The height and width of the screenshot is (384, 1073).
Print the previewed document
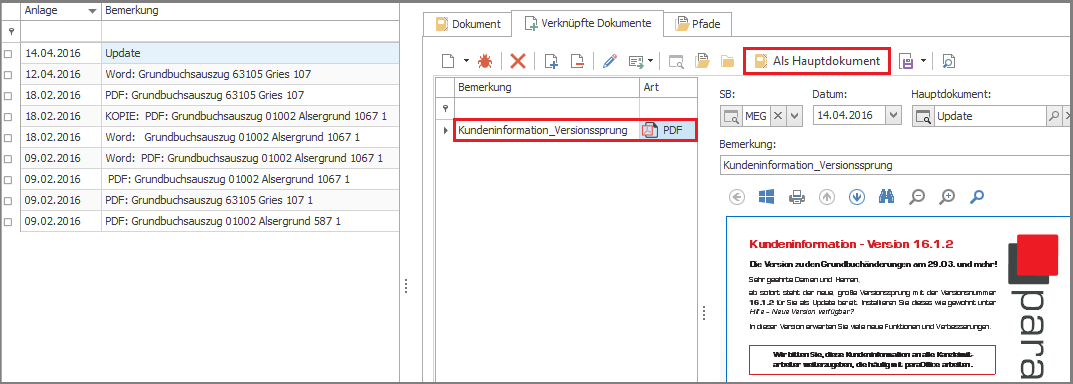(797, 197)
